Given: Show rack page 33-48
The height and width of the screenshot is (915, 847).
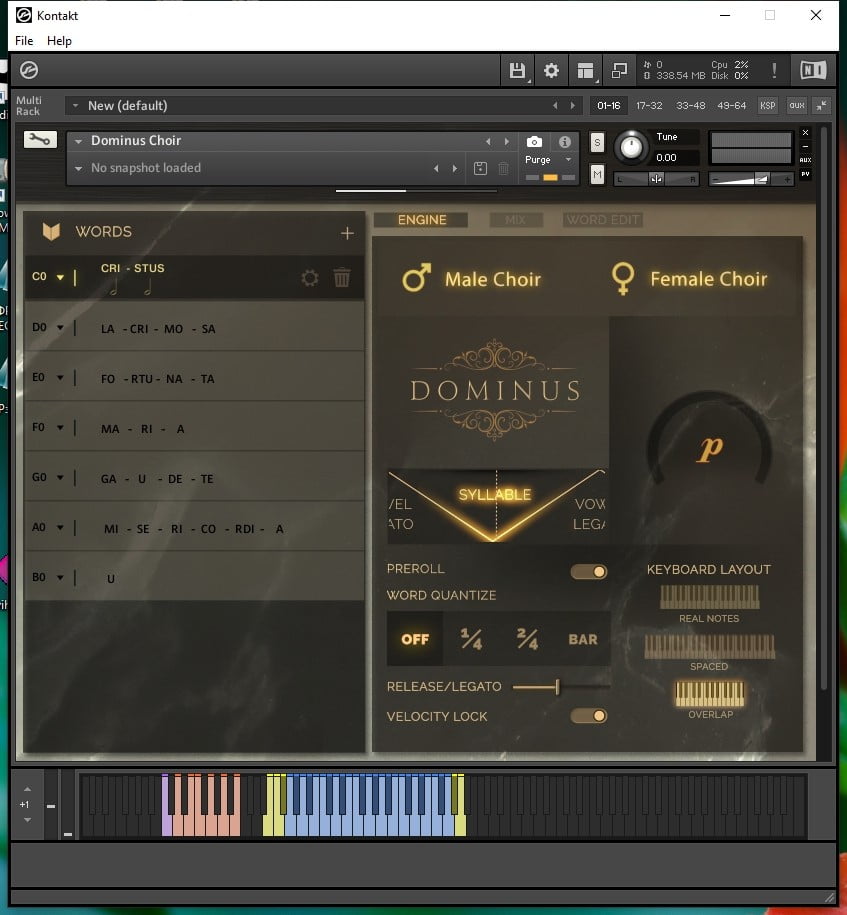Looking at the screenshot, I should [x=691, y=106].
